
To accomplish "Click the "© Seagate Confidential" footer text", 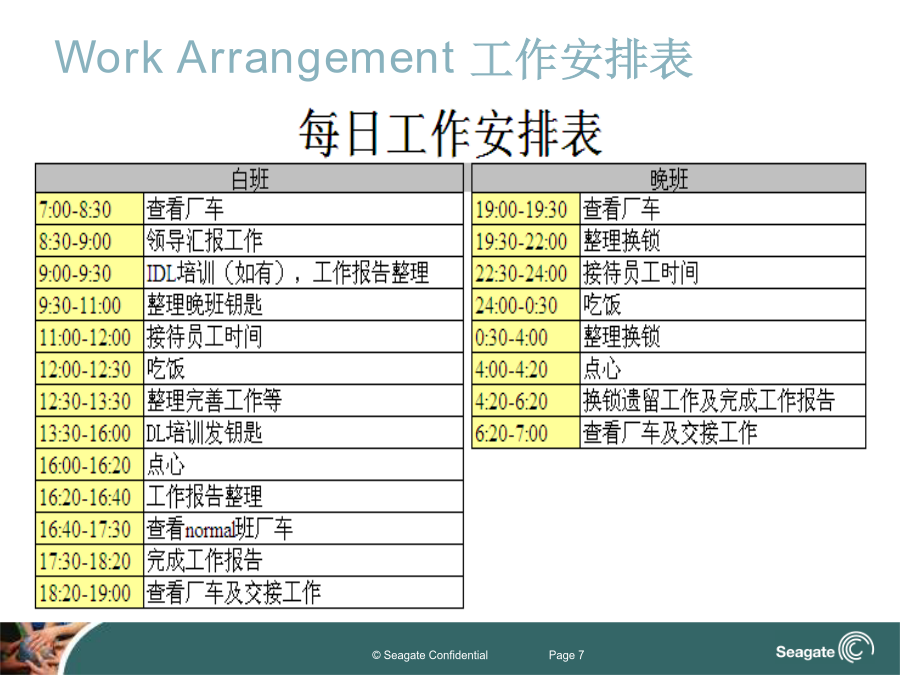I will point(430,655).
